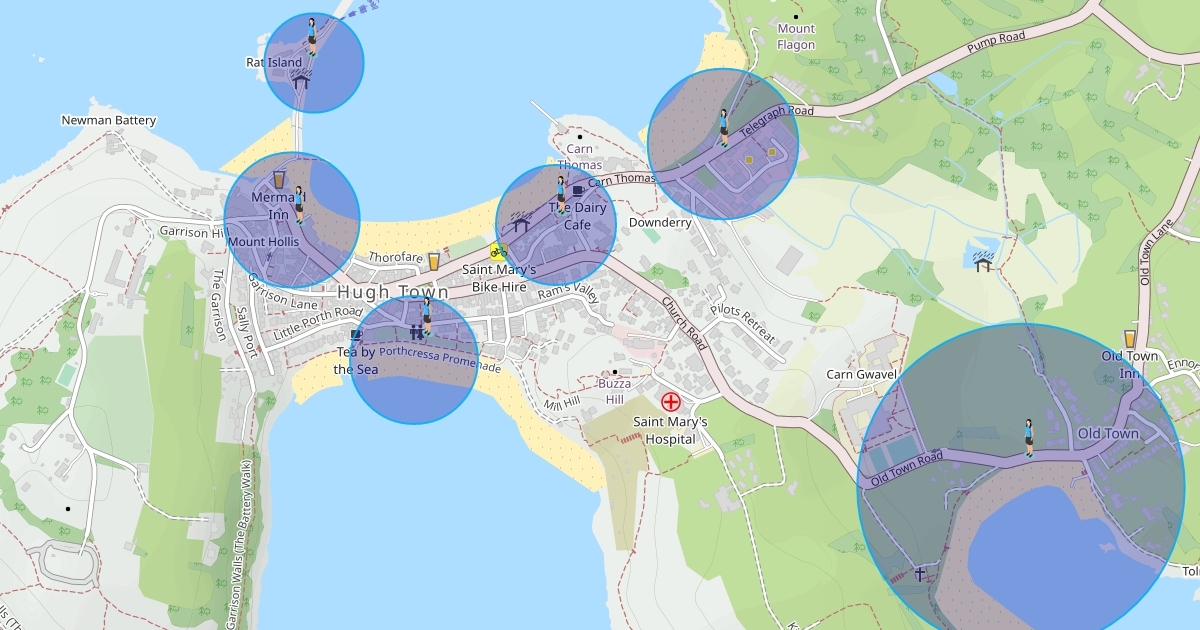1200x630 pixels.
Task: Select the church cross icon near Old Town
Action: pyautogui.click(x=920, y=574)
